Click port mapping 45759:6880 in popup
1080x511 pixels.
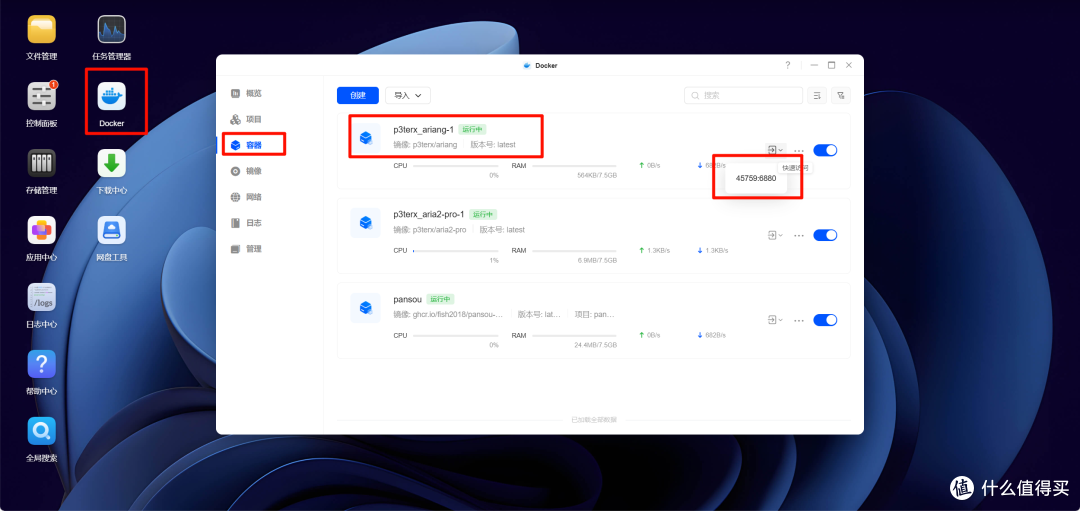click(756, 178)
